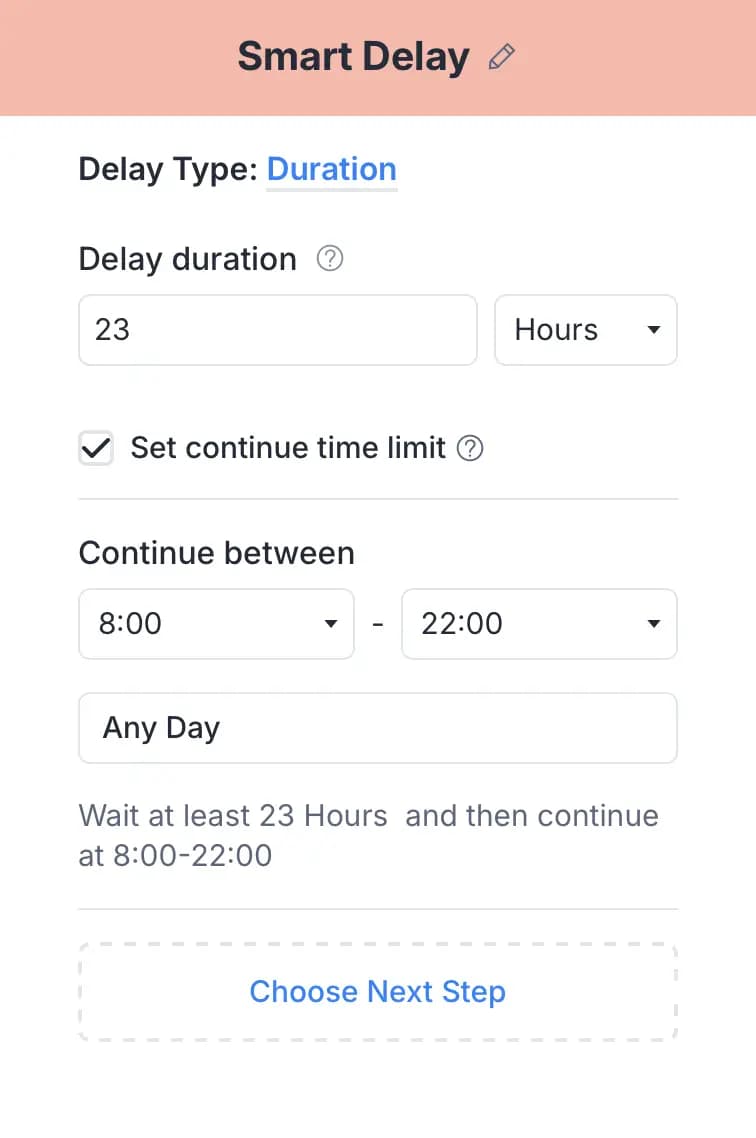
Task: Click the Choose Next Step button
Action: click(378, 991)
